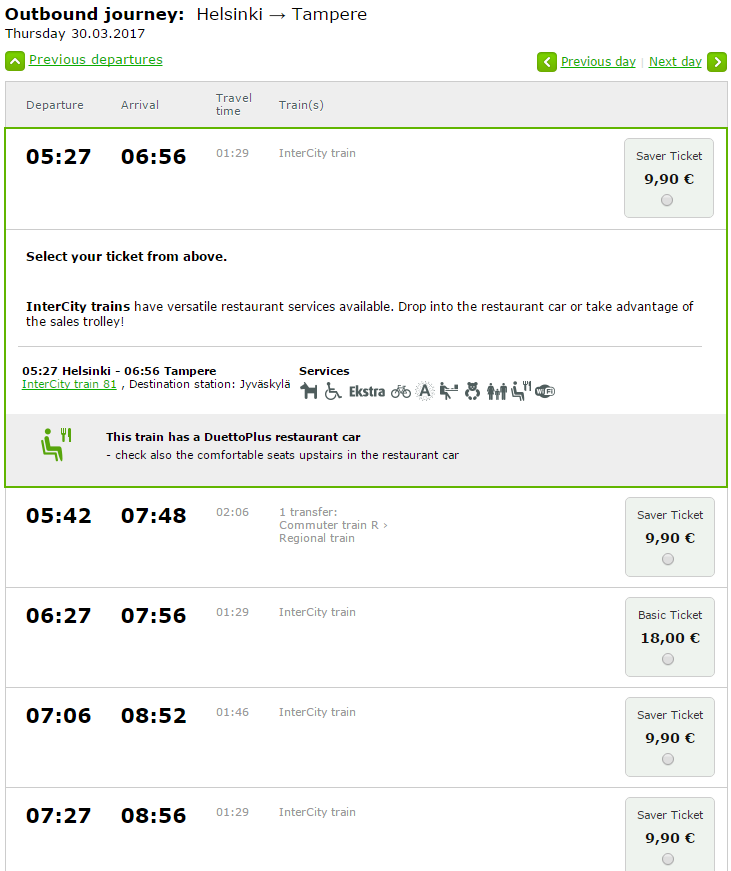731x871 pixels.
Task: Click the restaurant car service icon
Action: [520, 391]
